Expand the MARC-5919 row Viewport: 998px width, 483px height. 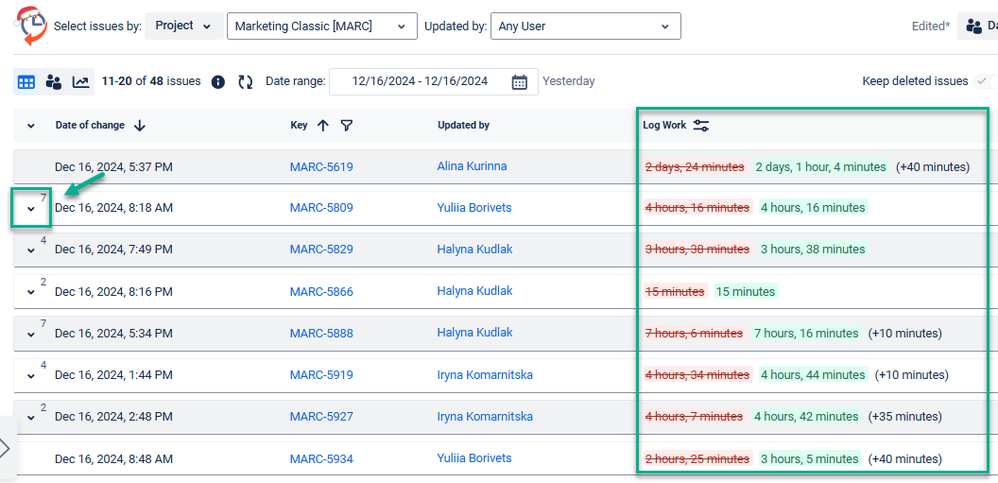pyautogui.click(x=31, y=376)
